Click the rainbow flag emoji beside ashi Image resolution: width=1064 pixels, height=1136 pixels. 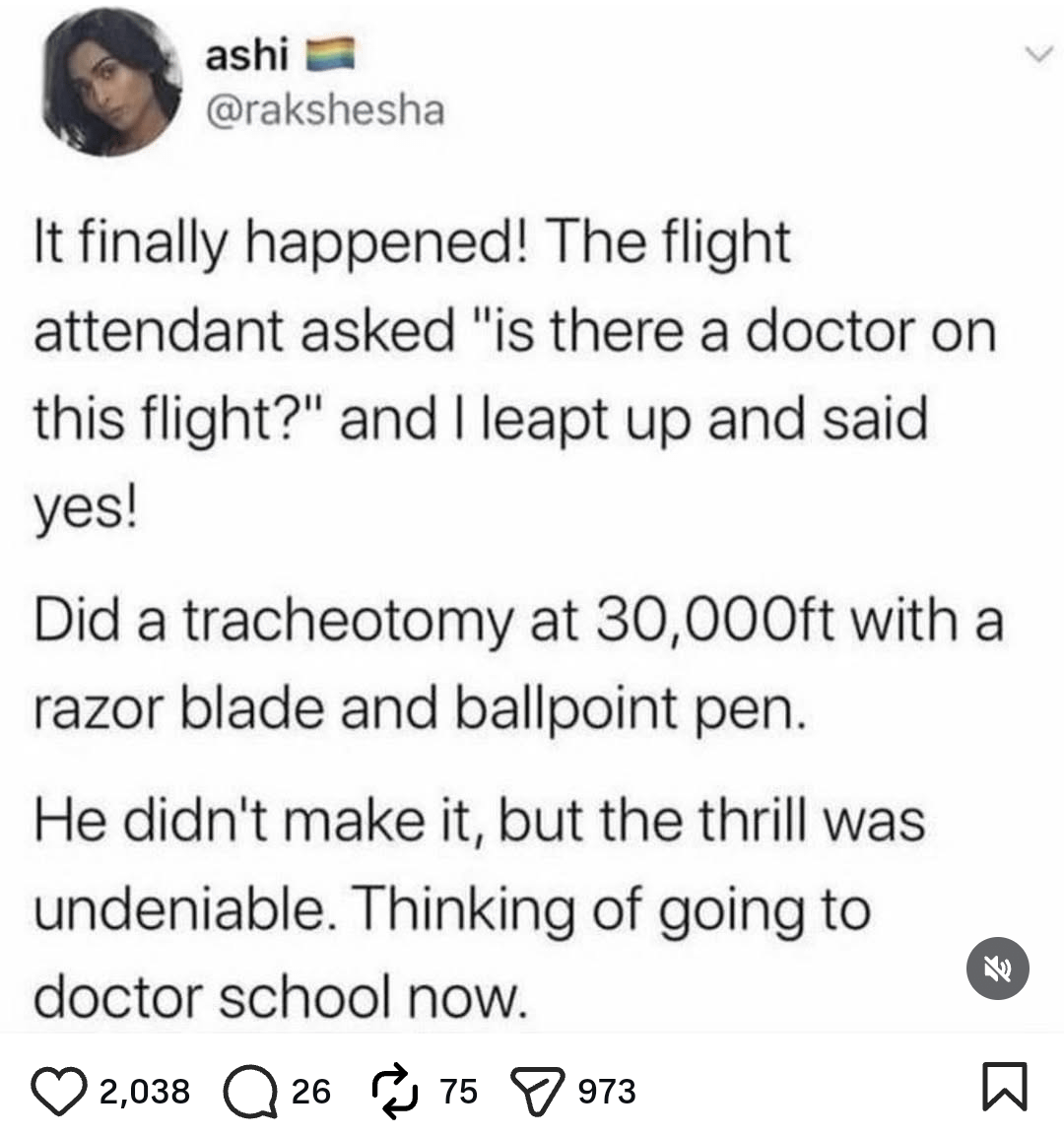point(330,55)
